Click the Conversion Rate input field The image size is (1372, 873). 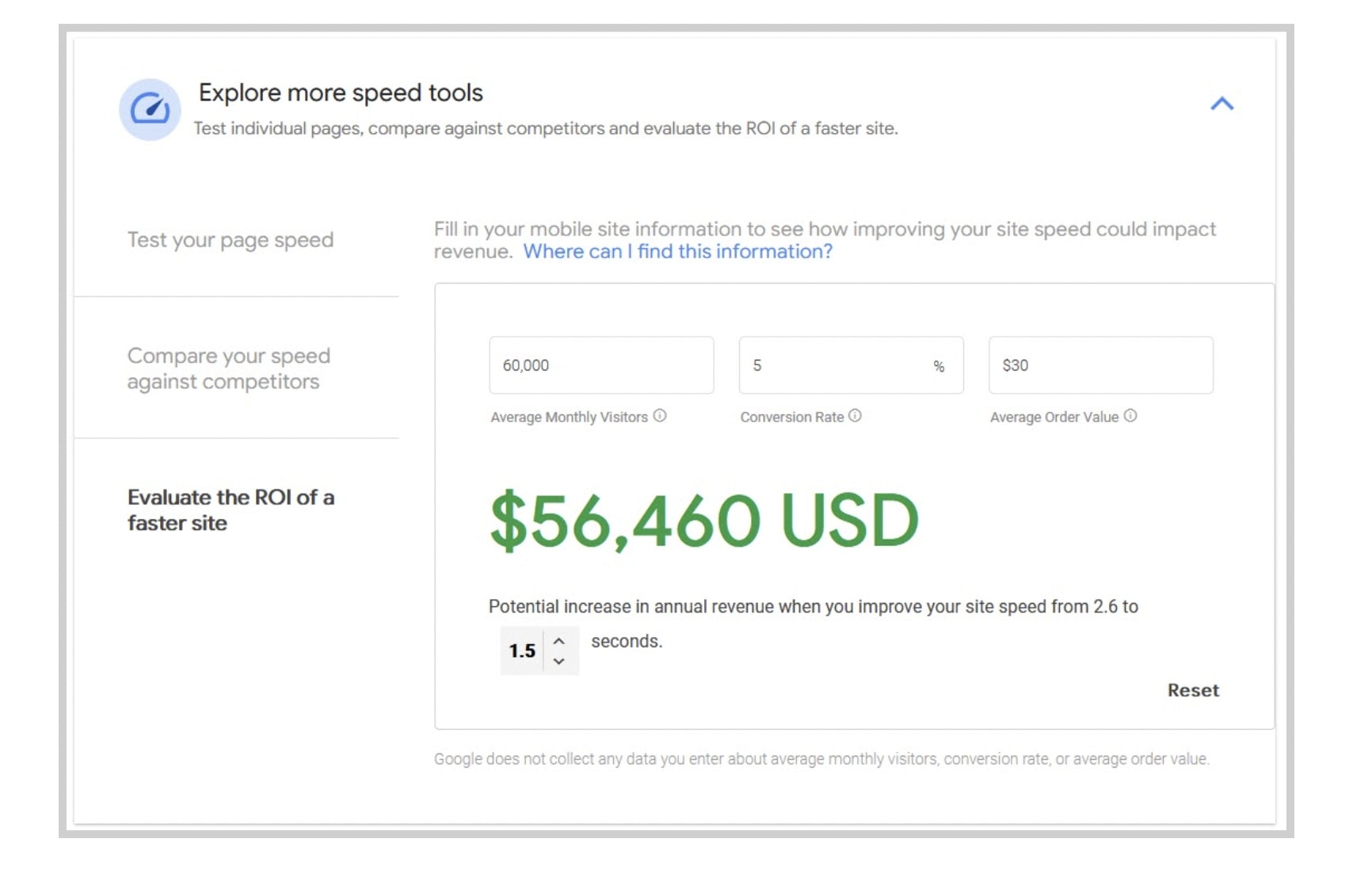coord(851,365)
